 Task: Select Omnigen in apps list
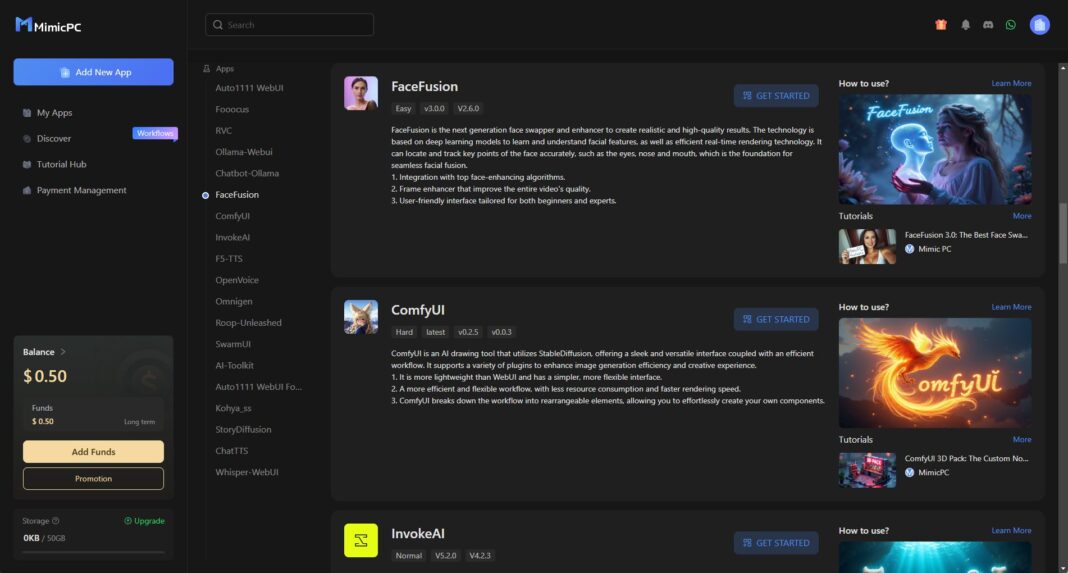pos(234,301)
